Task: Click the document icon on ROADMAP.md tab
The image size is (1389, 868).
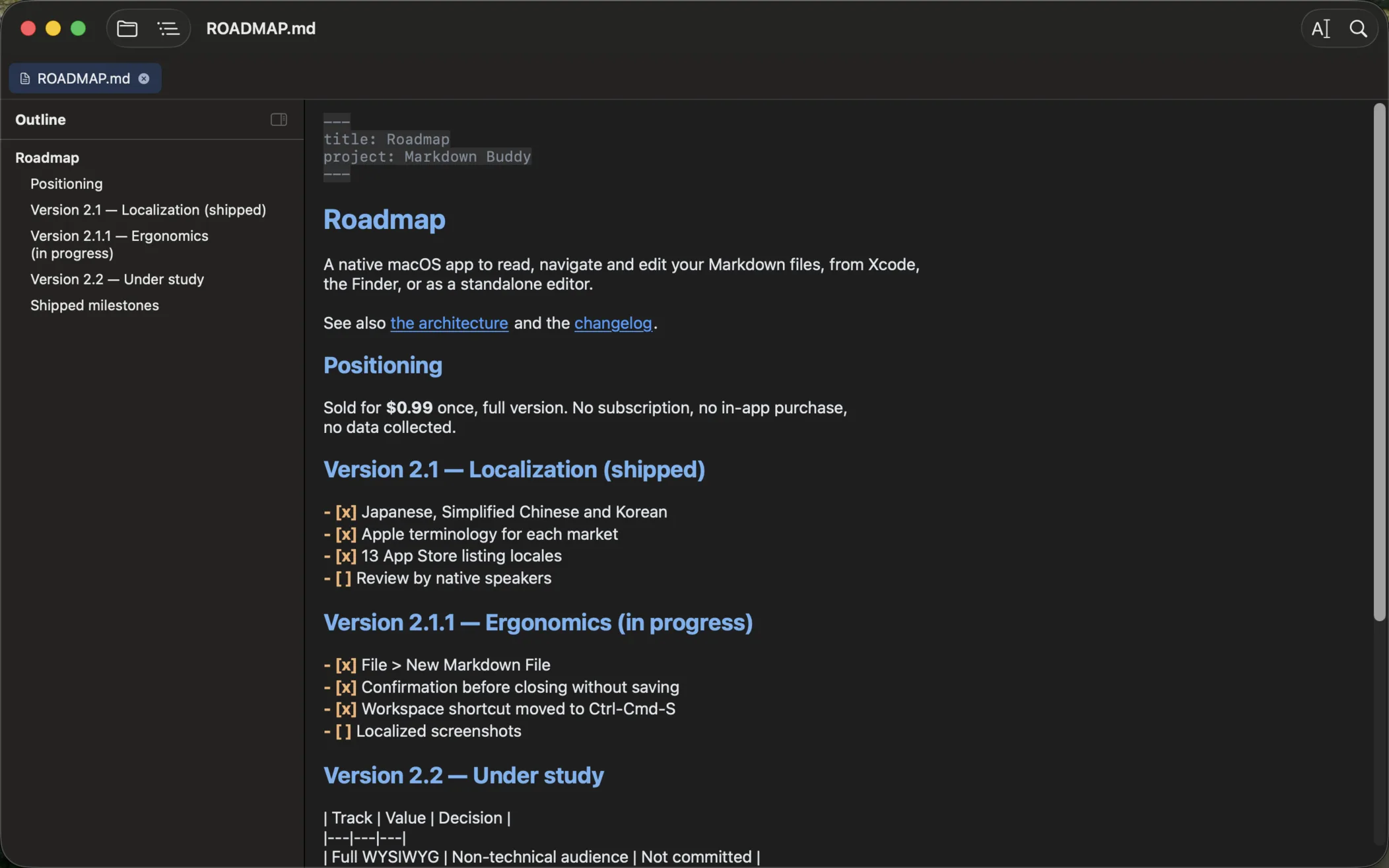Action: pos(25,79)
